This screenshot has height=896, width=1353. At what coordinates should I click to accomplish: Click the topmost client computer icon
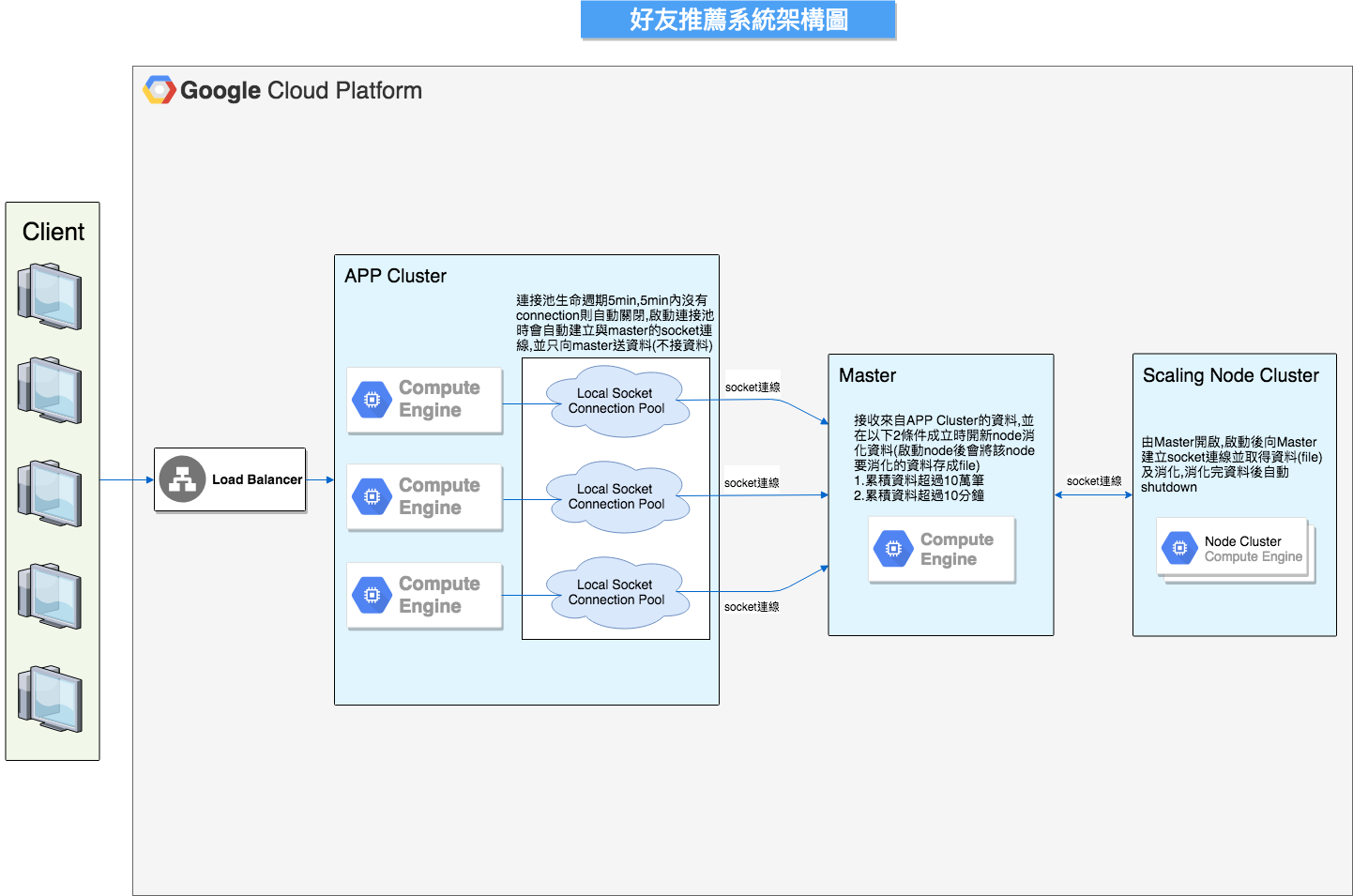pos(51,296)
